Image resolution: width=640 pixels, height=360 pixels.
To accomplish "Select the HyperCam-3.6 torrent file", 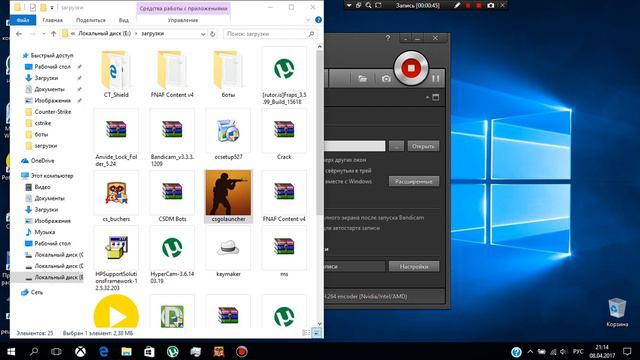I will (172, 256).
